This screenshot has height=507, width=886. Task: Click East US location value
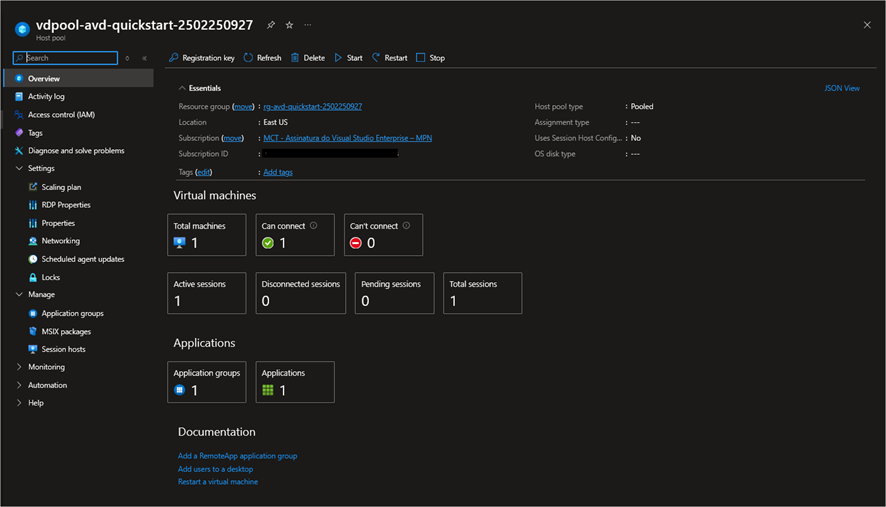[275, 122]
